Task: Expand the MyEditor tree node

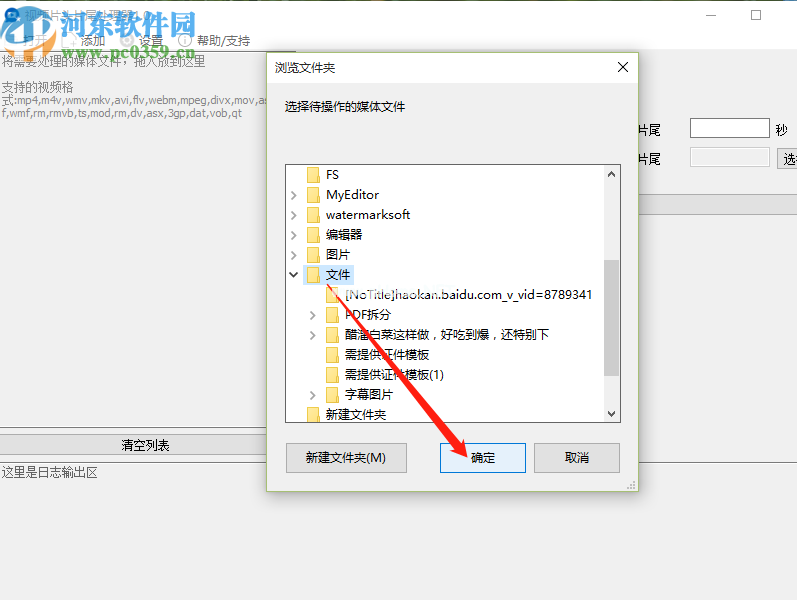Action: point(294,195)
